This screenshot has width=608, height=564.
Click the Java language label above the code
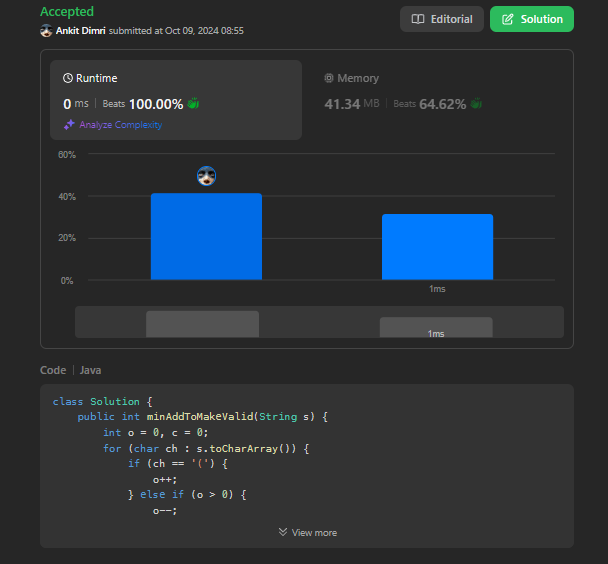[x=90, y=370]
